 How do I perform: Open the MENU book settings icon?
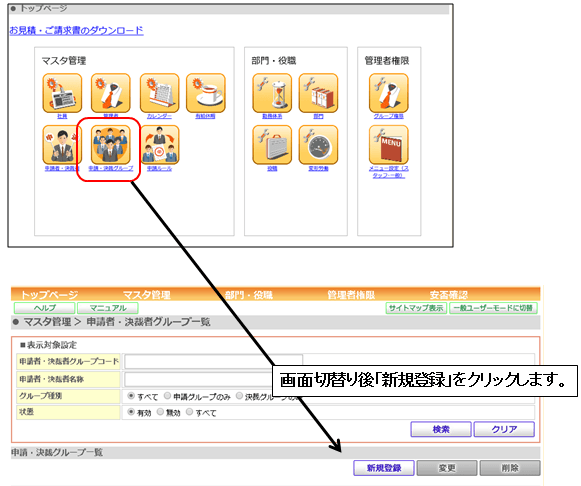pyautogui.click(x=389, y=145)
